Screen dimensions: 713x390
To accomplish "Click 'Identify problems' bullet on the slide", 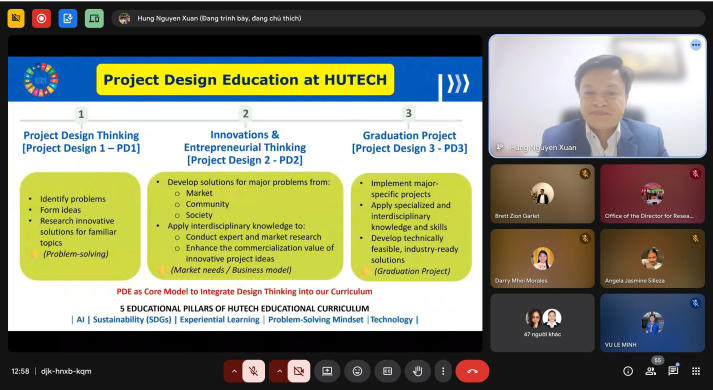I will (73, 199).
